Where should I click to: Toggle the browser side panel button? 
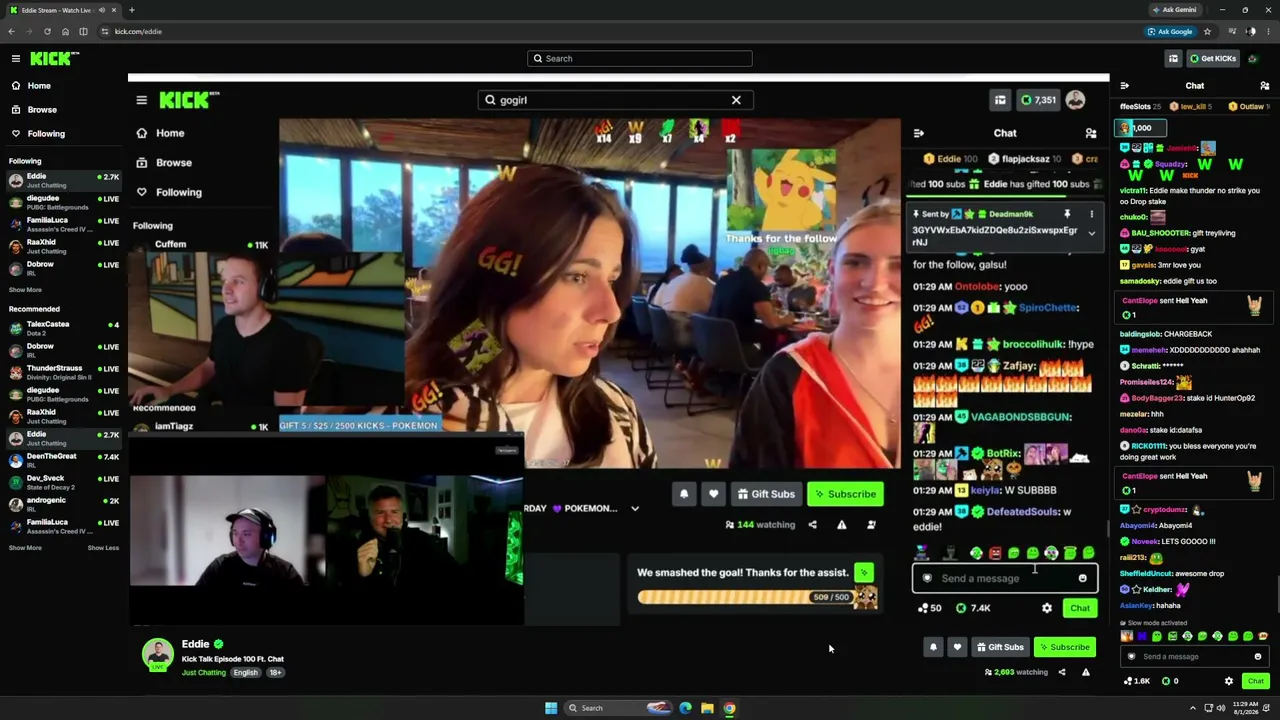click(83, 31)
